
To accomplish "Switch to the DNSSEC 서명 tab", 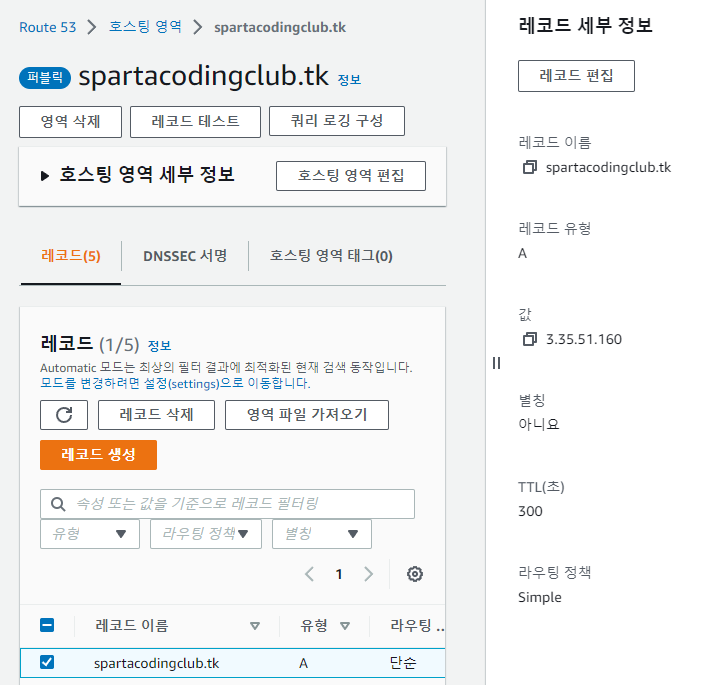I will click(x=185, y=255).
